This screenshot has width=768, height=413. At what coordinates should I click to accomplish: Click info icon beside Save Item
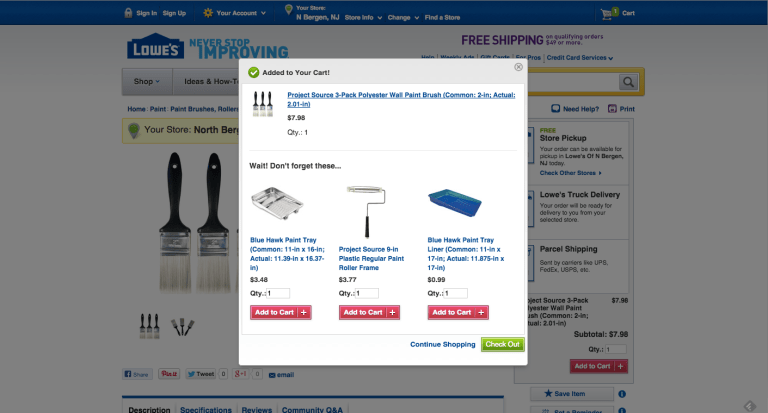[x=622, y=394]
